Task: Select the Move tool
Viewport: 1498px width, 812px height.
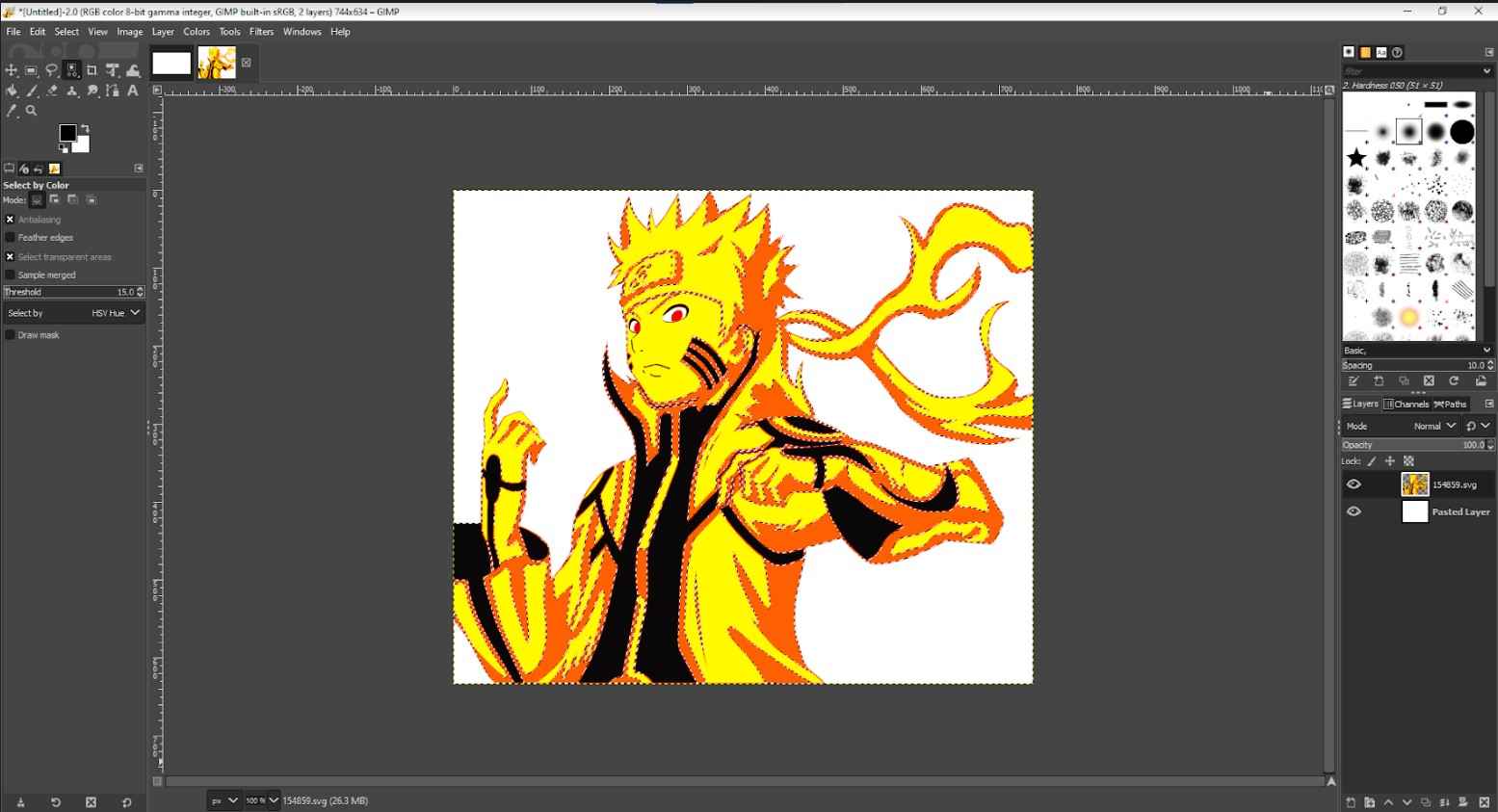Action: pyautogui.click(x=12, y=70)
